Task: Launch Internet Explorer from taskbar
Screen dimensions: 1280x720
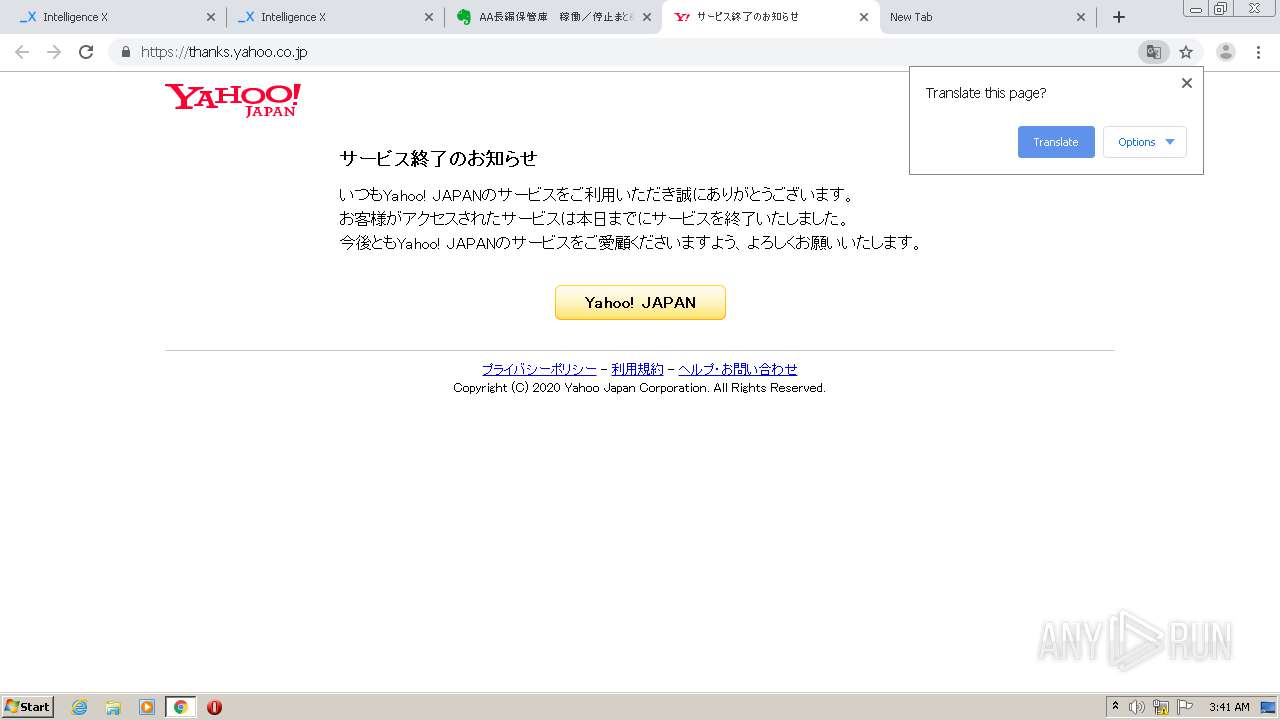Action: pos(79,707)
